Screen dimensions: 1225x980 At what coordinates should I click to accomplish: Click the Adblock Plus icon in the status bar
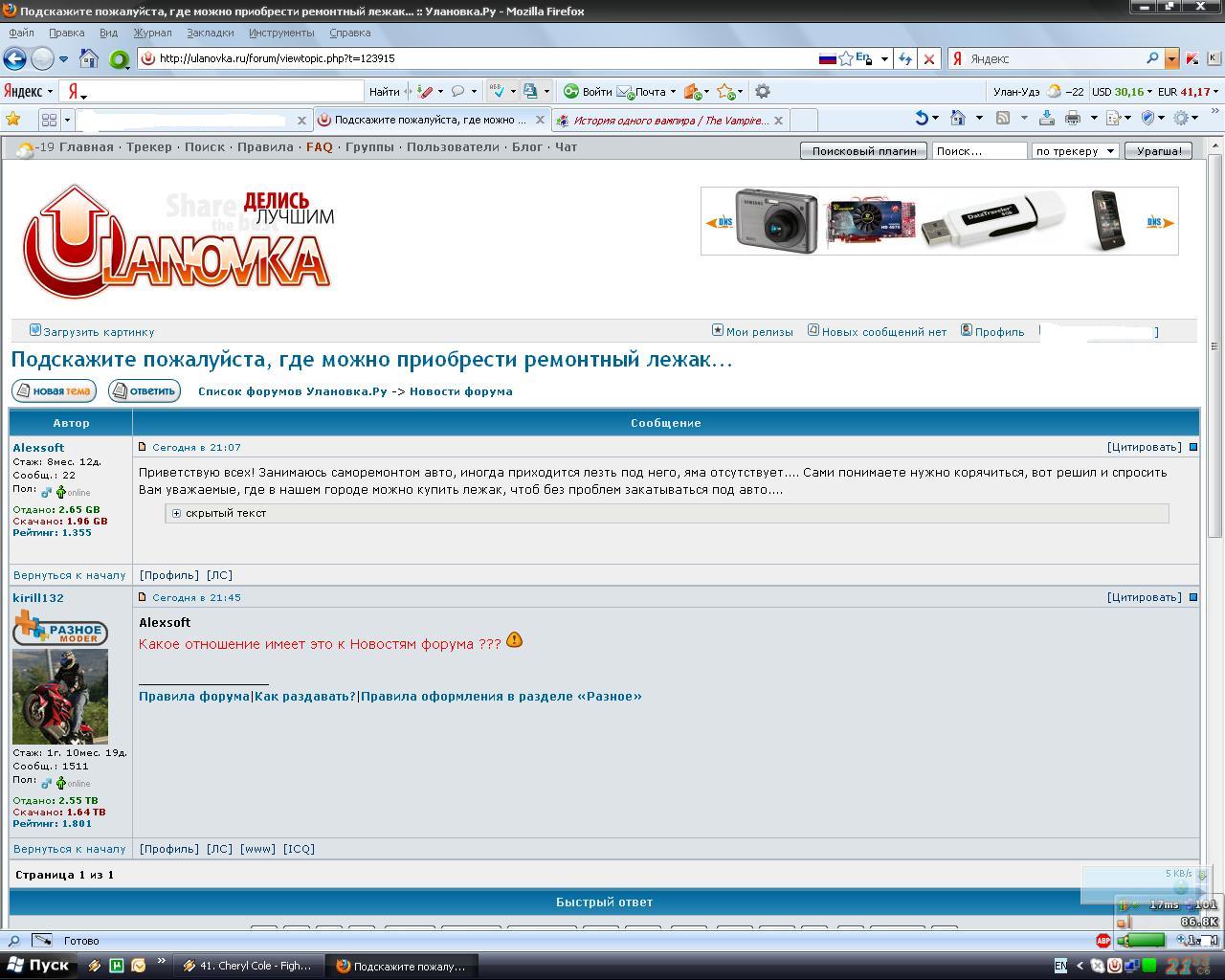(1103, 941)
